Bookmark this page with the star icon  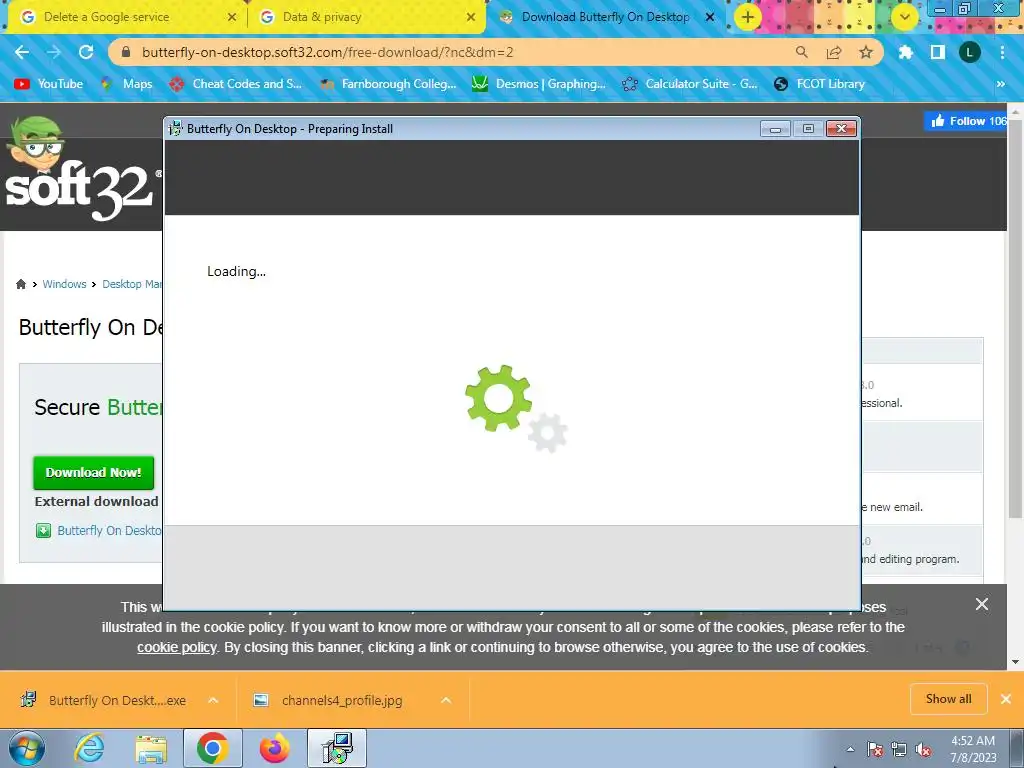coord(865,52)
